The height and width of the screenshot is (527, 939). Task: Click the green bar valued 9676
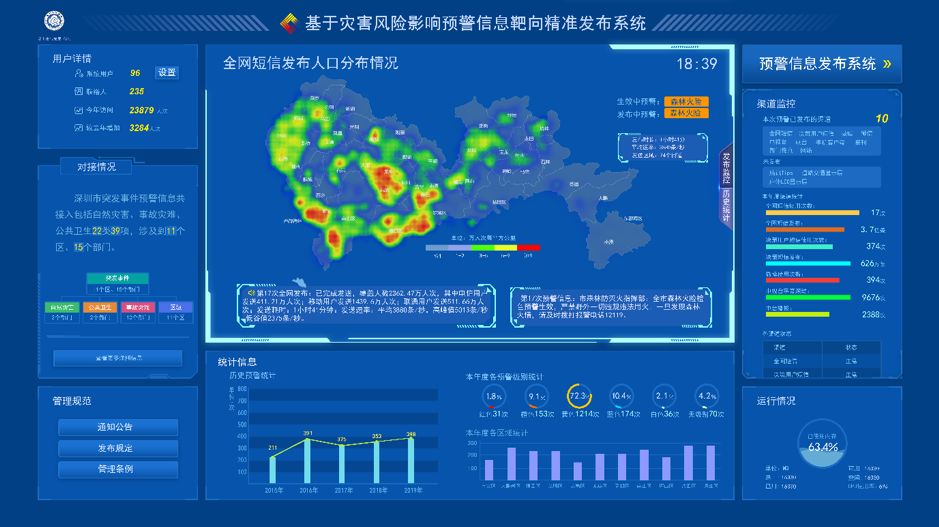click(x=808, y=297)
